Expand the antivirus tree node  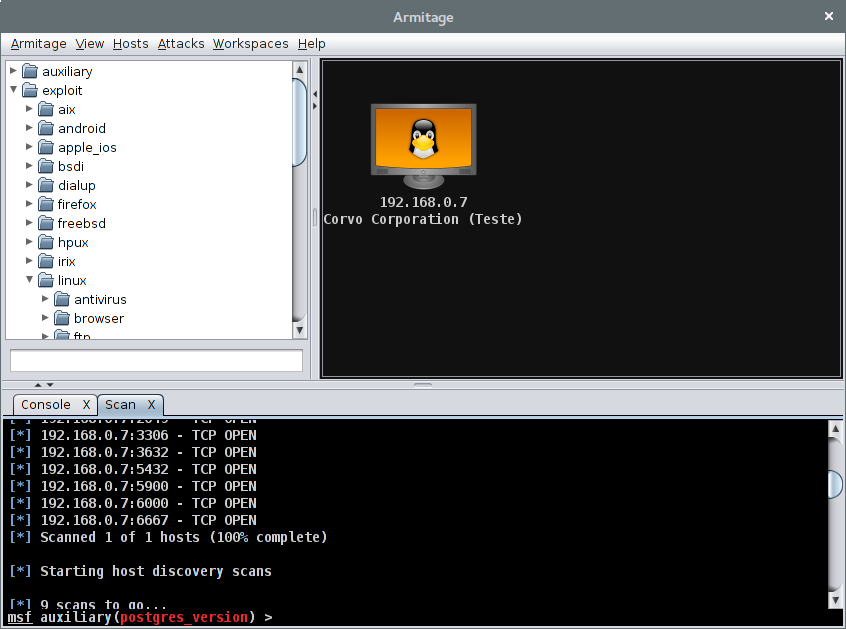45,298
